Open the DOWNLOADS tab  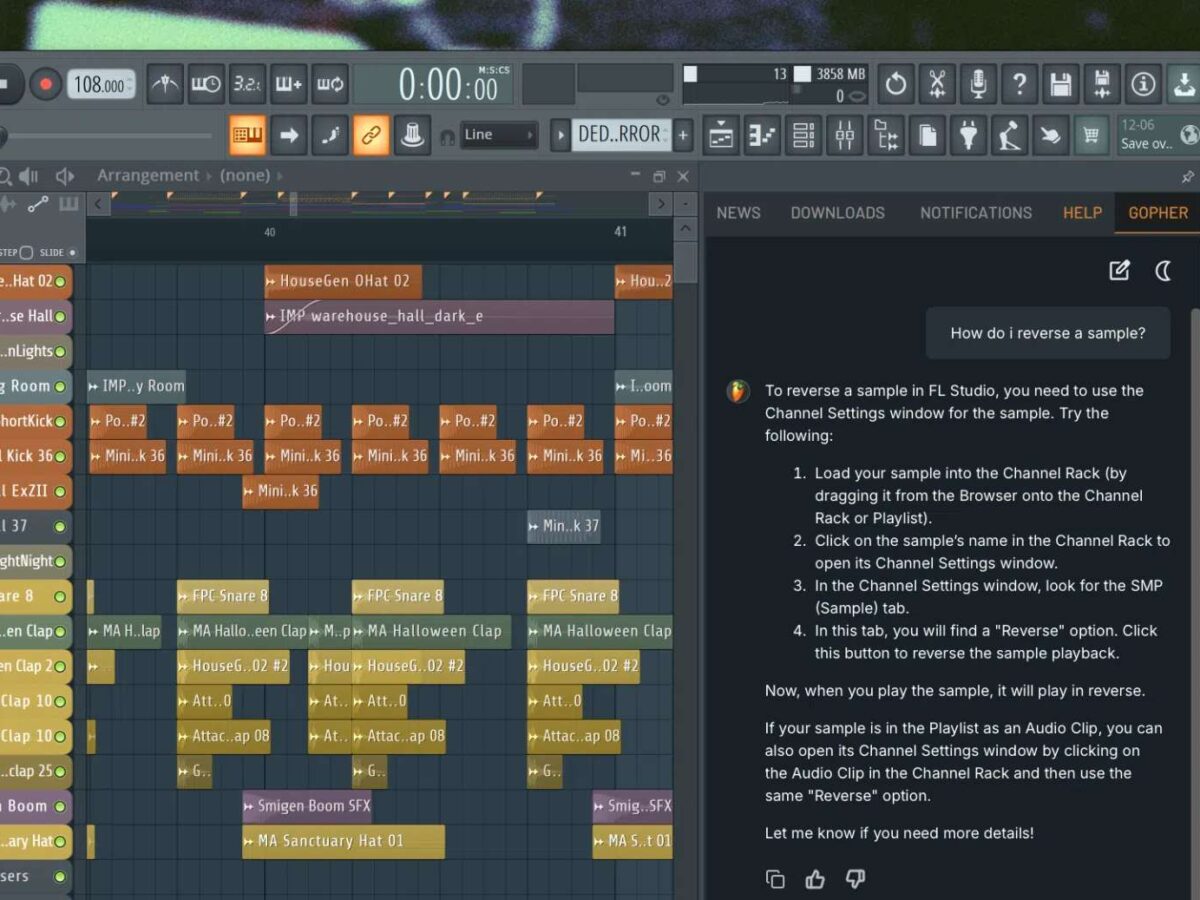click(x=837, y=213)
